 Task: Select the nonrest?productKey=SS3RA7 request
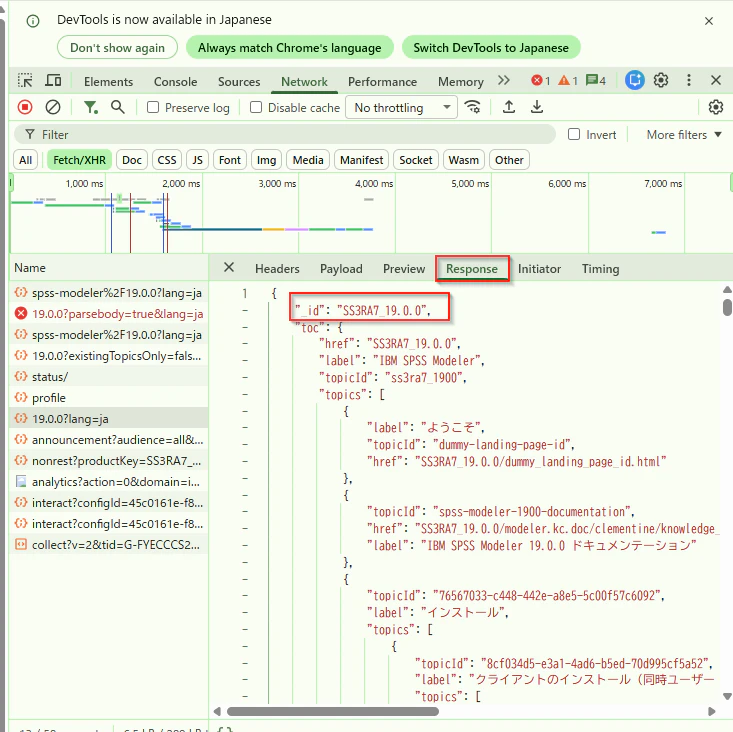tap(108, 461)
